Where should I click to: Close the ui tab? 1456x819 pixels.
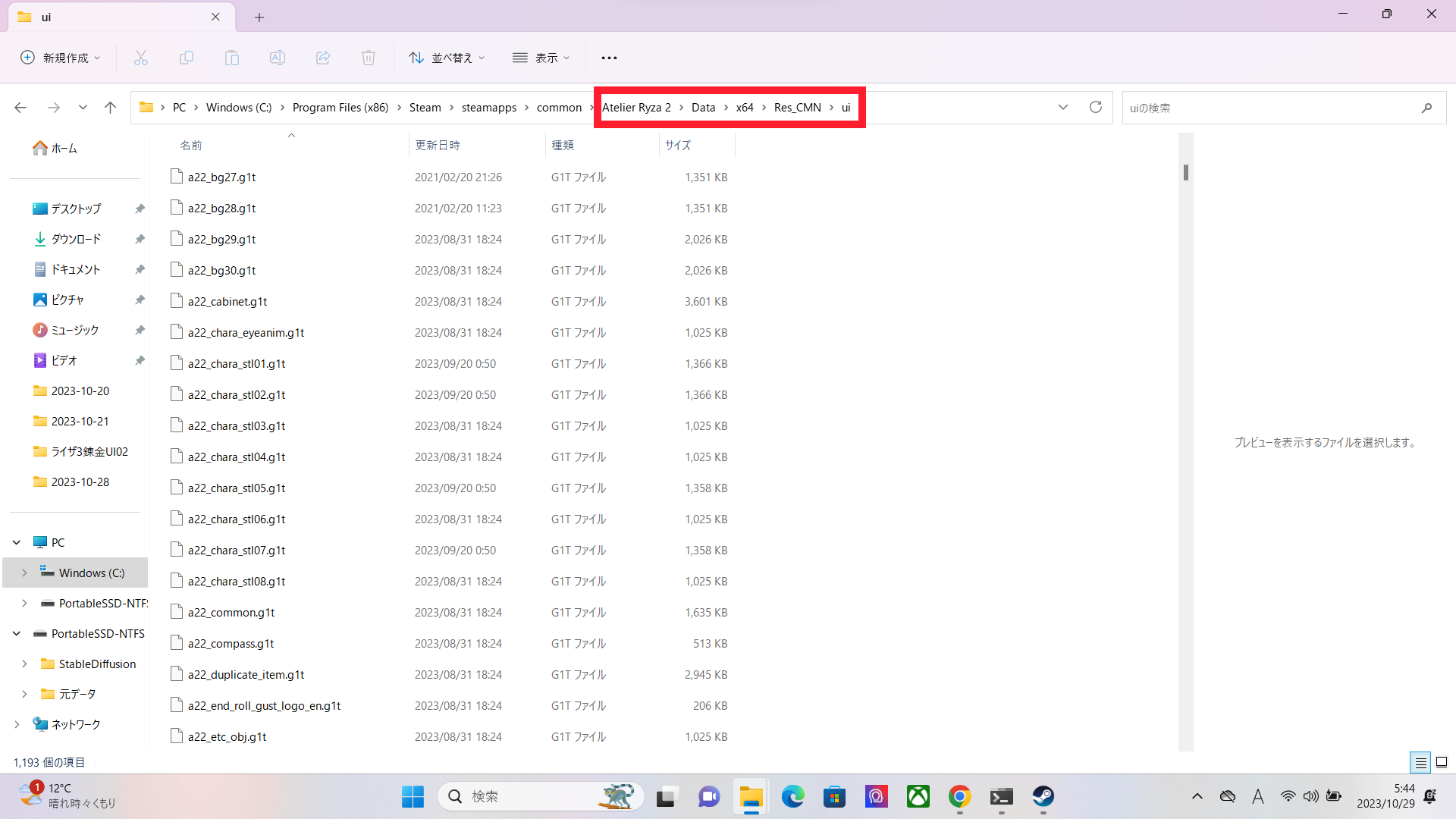coord(215,17)
